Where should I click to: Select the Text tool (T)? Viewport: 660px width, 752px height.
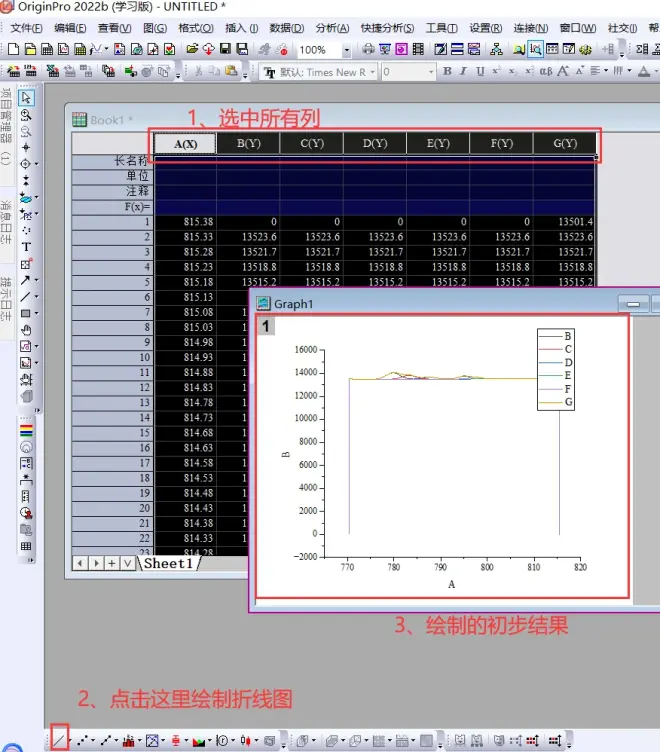coord(26,247)
